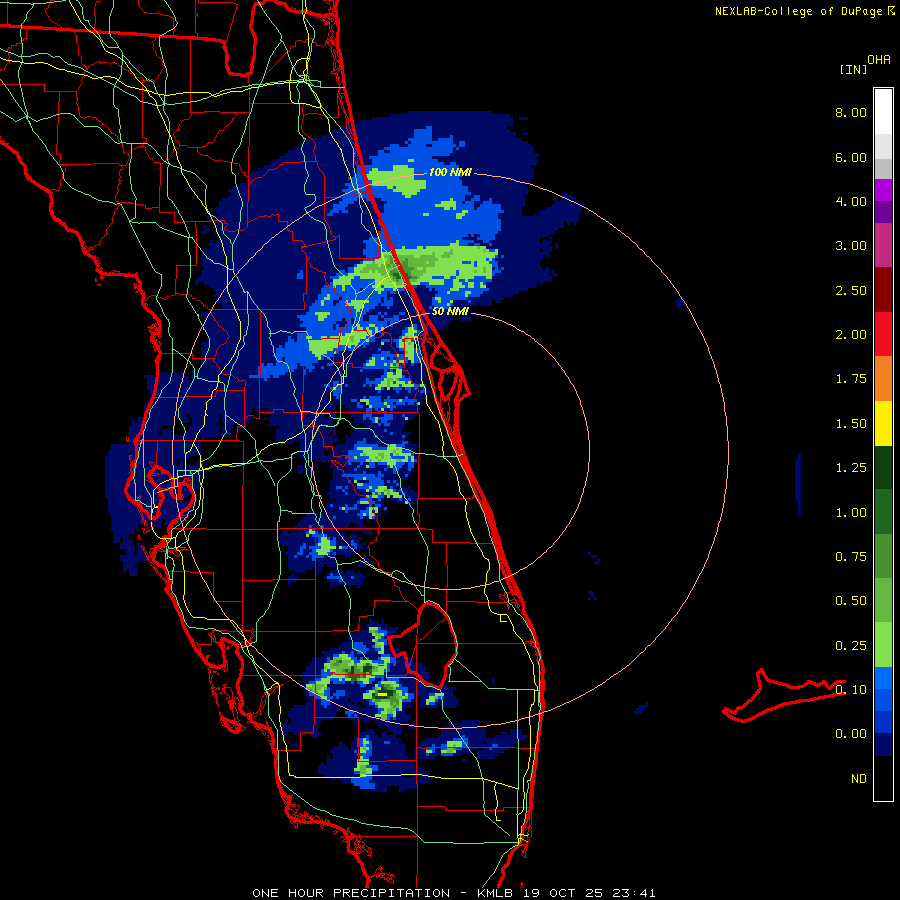Click the white 8.00 legend swatch
Image resolution: width=900 pixels, height=900 pixels.
point(883,112)
